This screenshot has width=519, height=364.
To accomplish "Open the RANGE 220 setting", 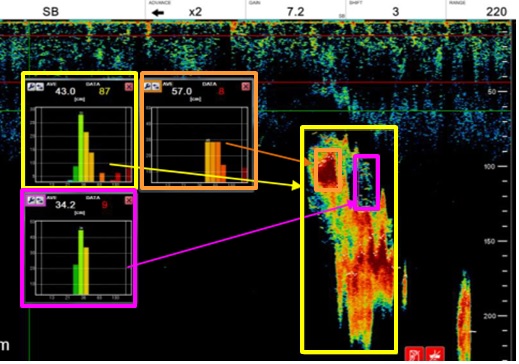I will coord(481,10).
